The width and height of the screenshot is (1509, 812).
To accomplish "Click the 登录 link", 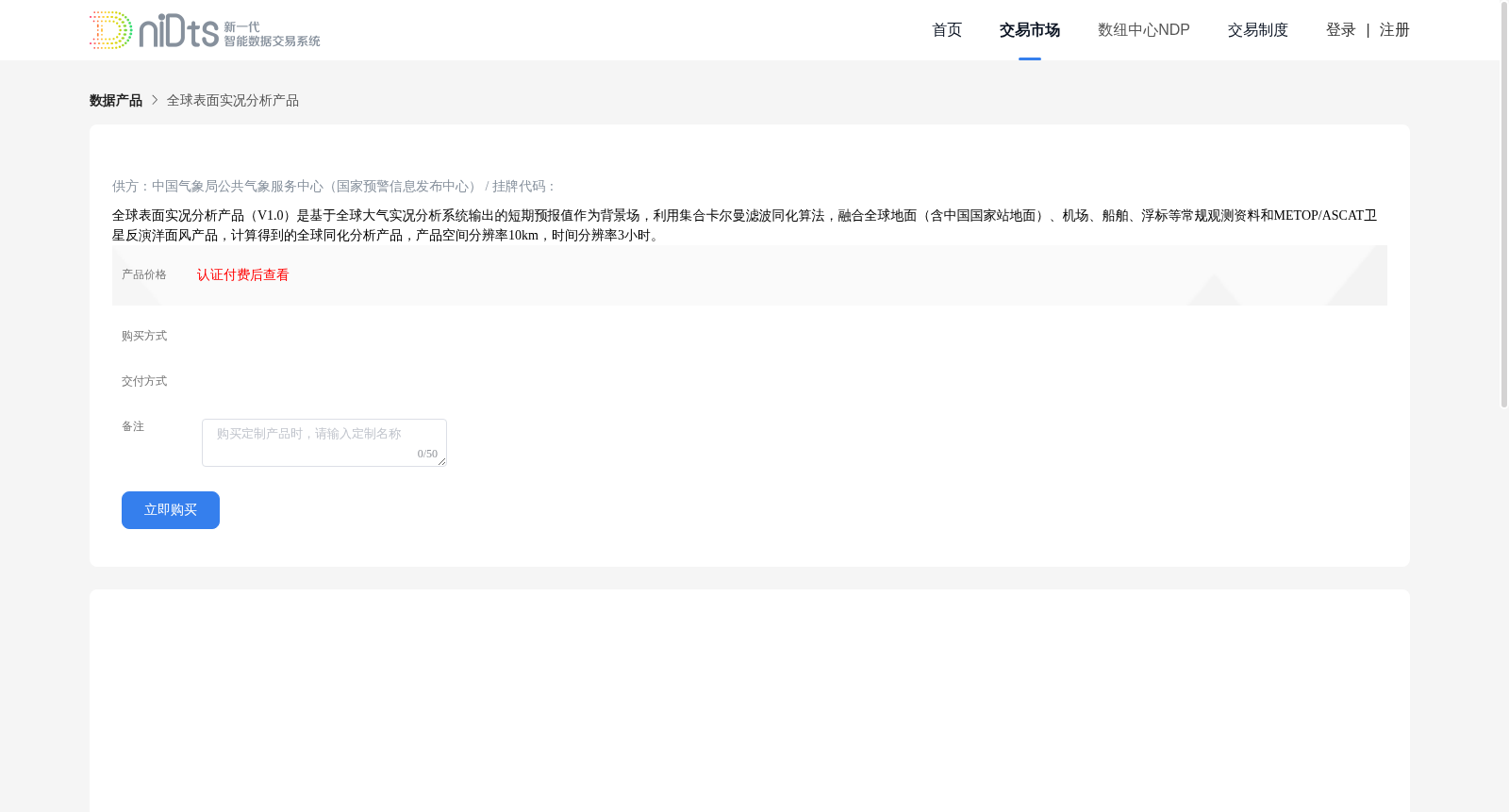I will [x=1341, y=30].
